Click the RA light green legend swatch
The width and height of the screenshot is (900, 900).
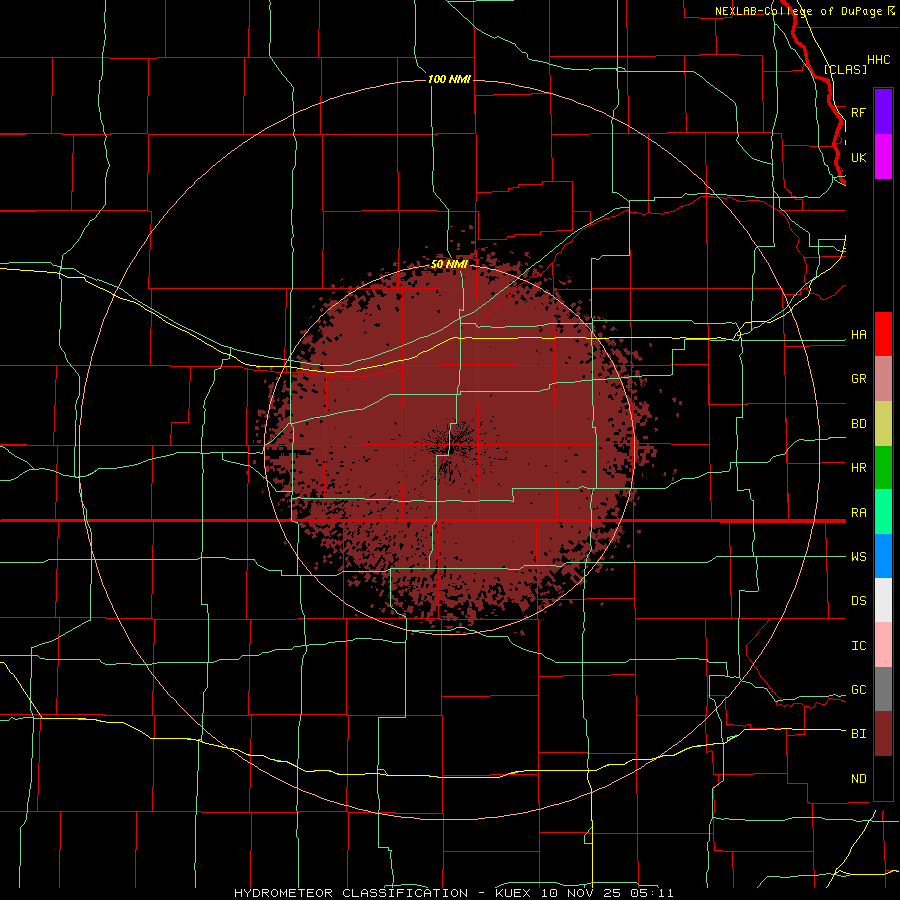(x=883, y=512)
